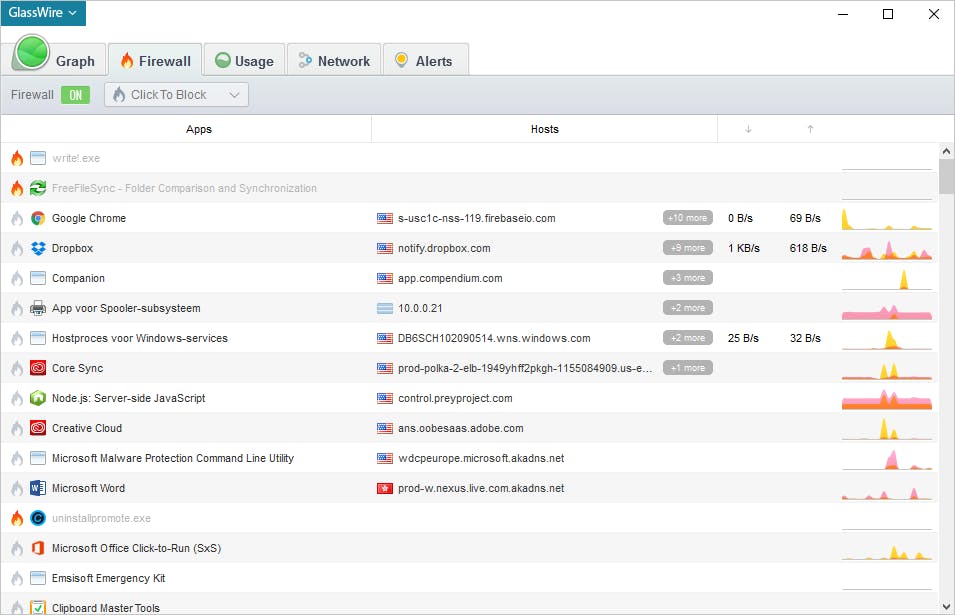Click the uninstallpromote.exe blue circle icon
Screen dimensions: 955x615
pyautogui.click(x=38, y=518)
